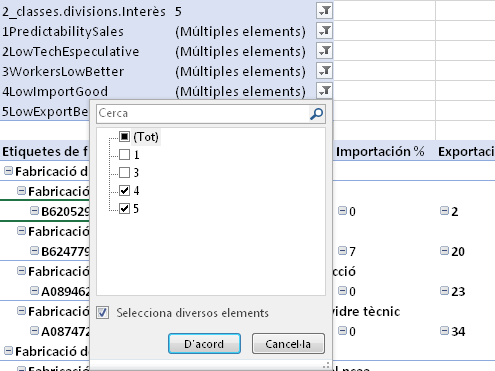Confirm filter with D'acord button
This screenshot has width=495, height=371.
click(204, 344)
